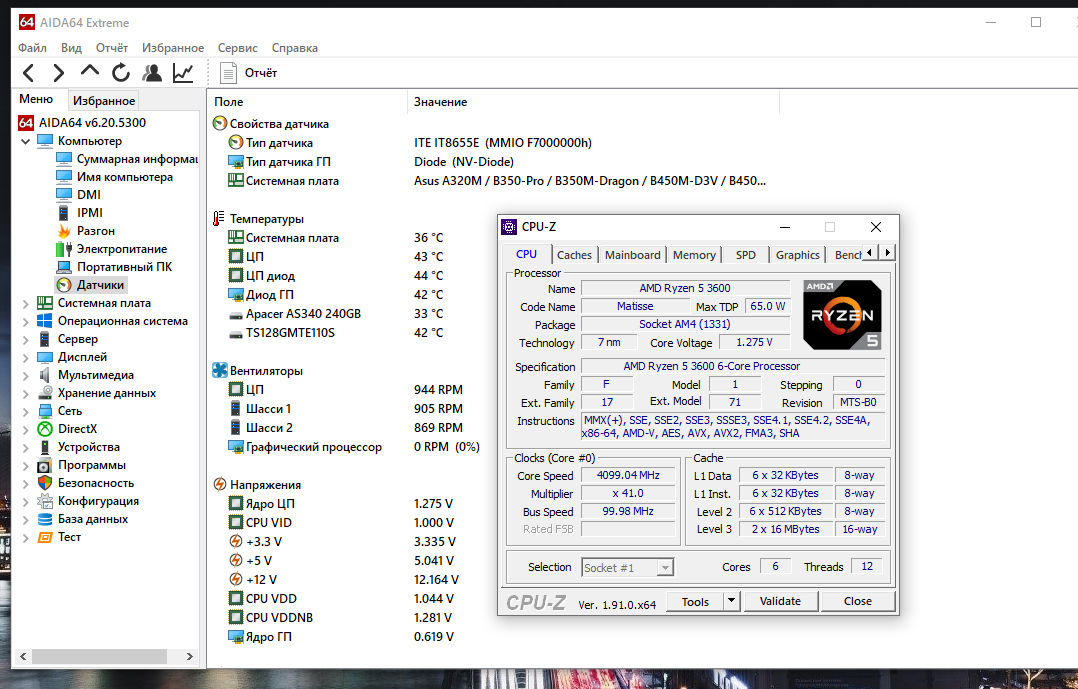Open the Справка menu
Screen dimensions: 1078x689
tap(294, 47)
